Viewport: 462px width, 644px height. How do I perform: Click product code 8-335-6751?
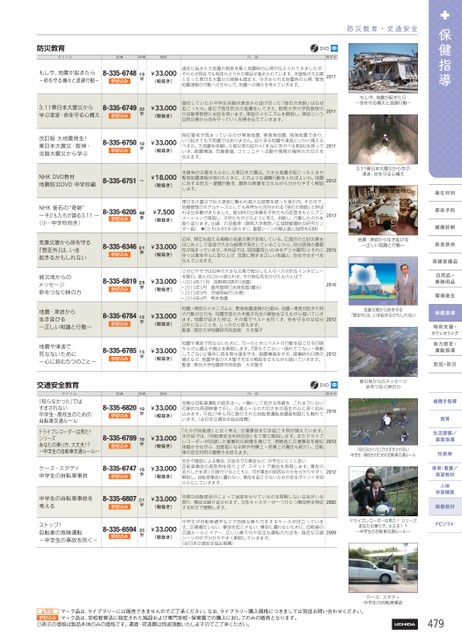120,181
